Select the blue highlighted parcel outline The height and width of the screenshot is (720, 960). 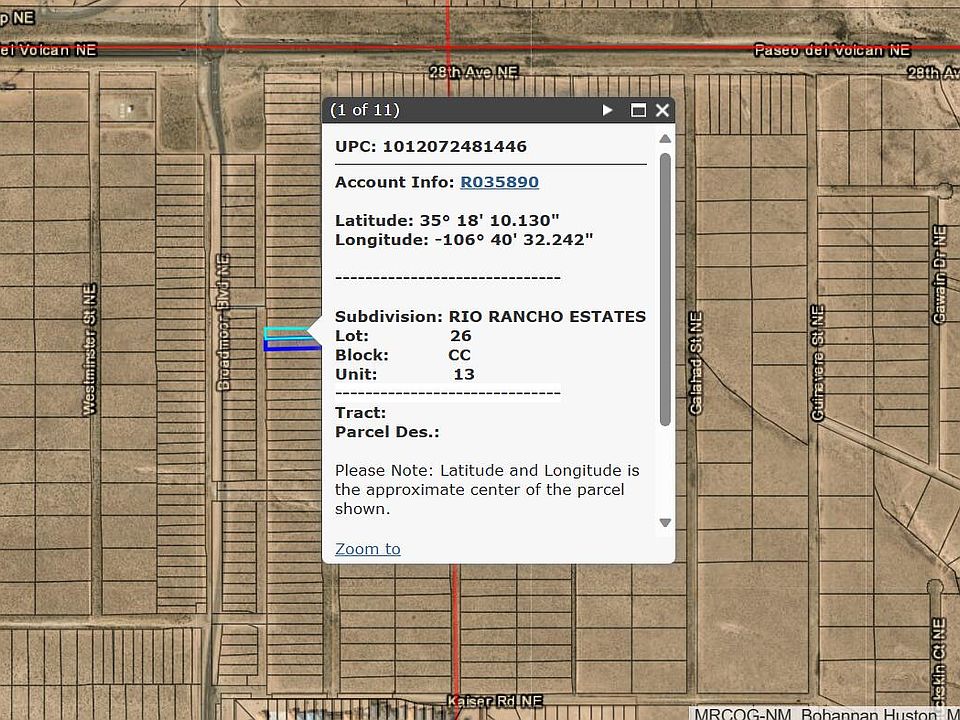[x=290, y=345]
